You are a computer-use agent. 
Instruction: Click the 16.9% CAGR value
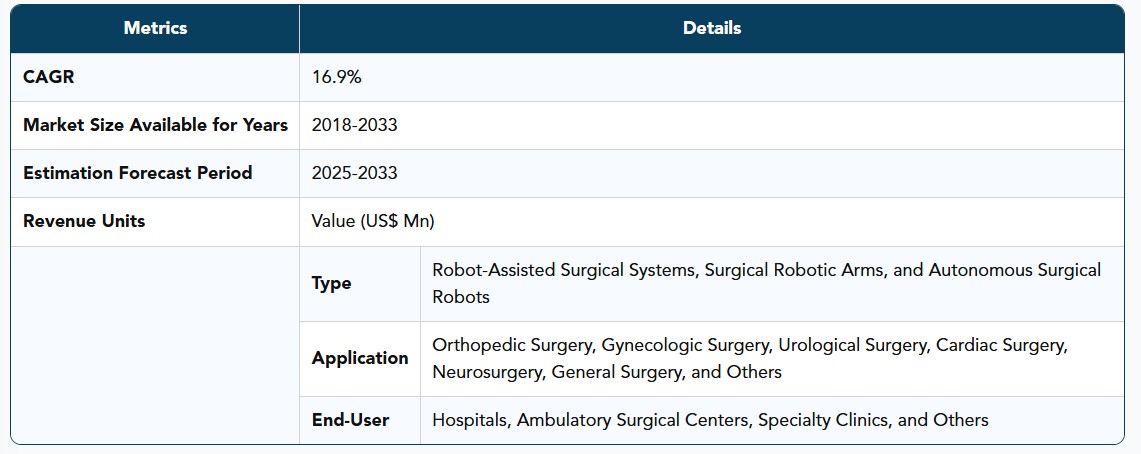pyautogui.click(x=336, y=77)
